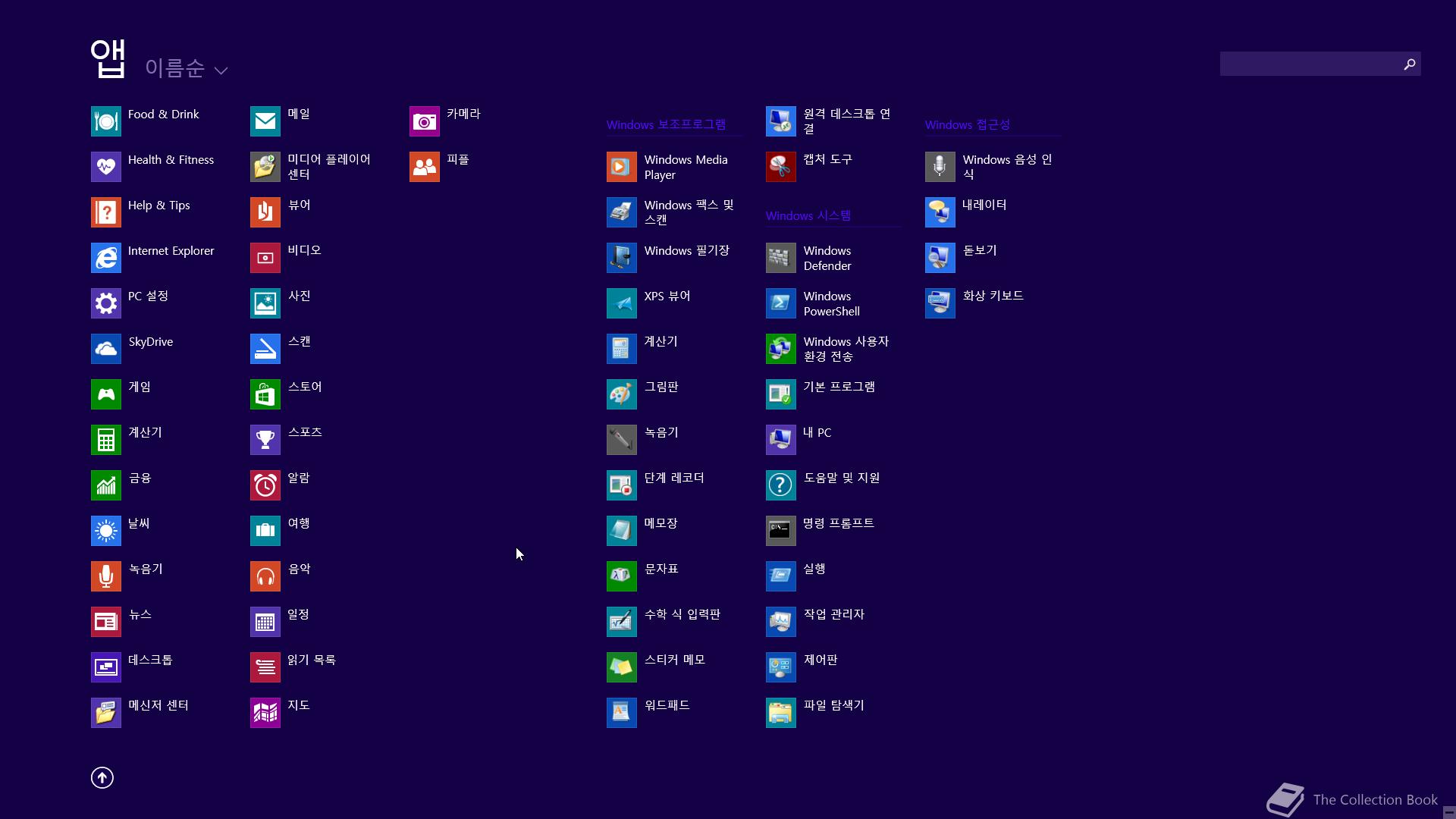Open 데스크톱 desktop icon

coord(106,667)
